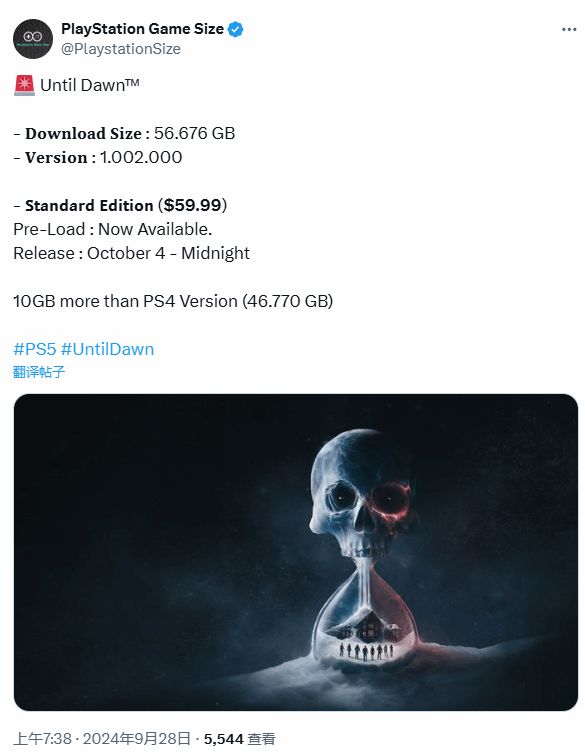Click the post timestamp 上午7:38

pyautogui.click(x=42, y=739)
